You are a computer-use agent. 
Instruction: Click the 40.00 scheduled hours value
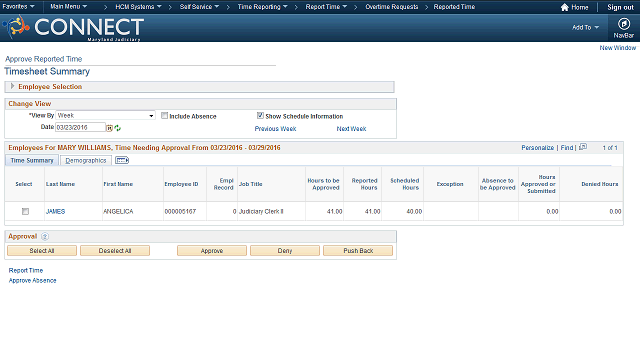pos(414,211)
